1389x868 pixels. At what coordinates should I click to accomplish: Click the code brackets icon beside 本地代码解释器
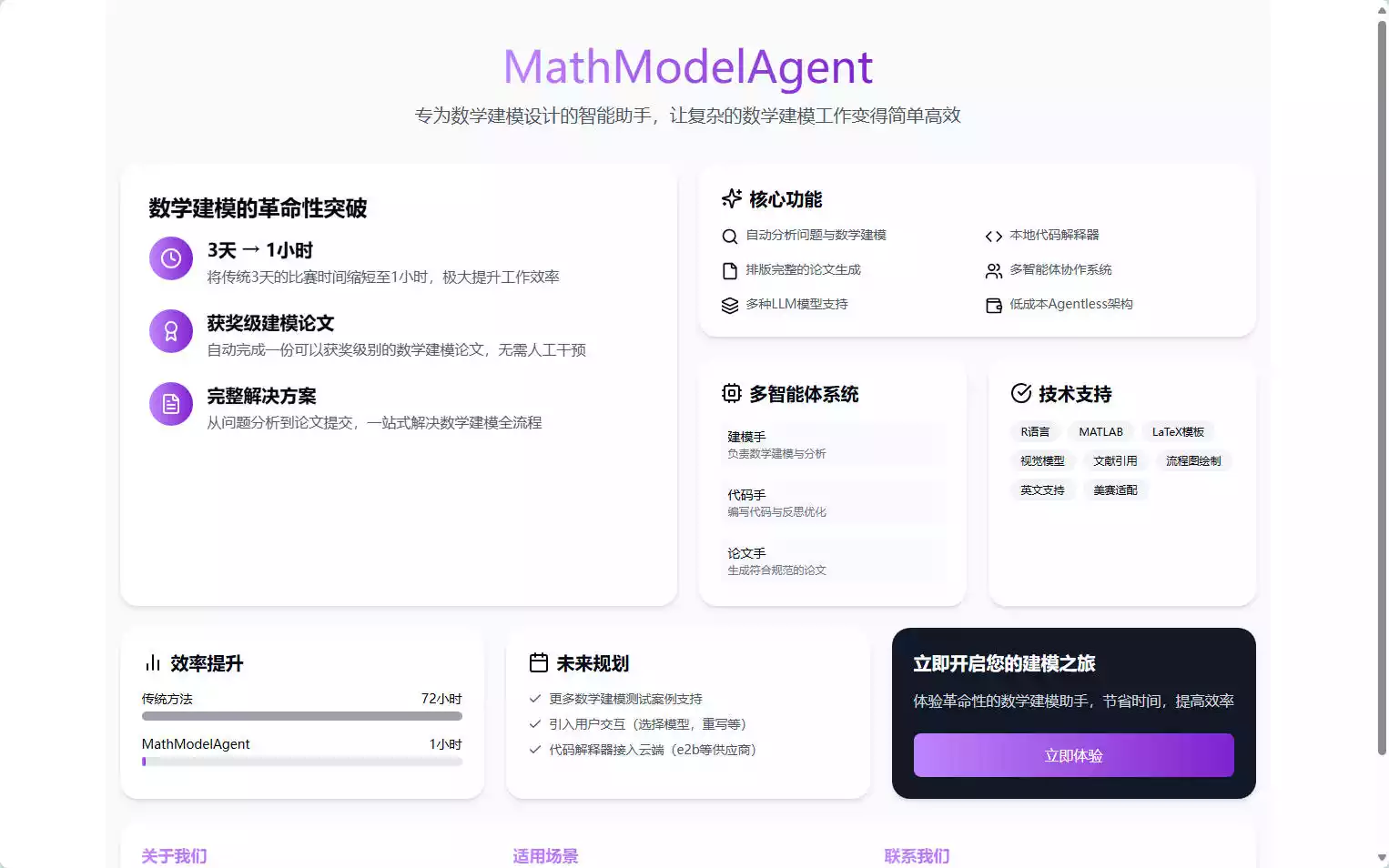point(994,237)
